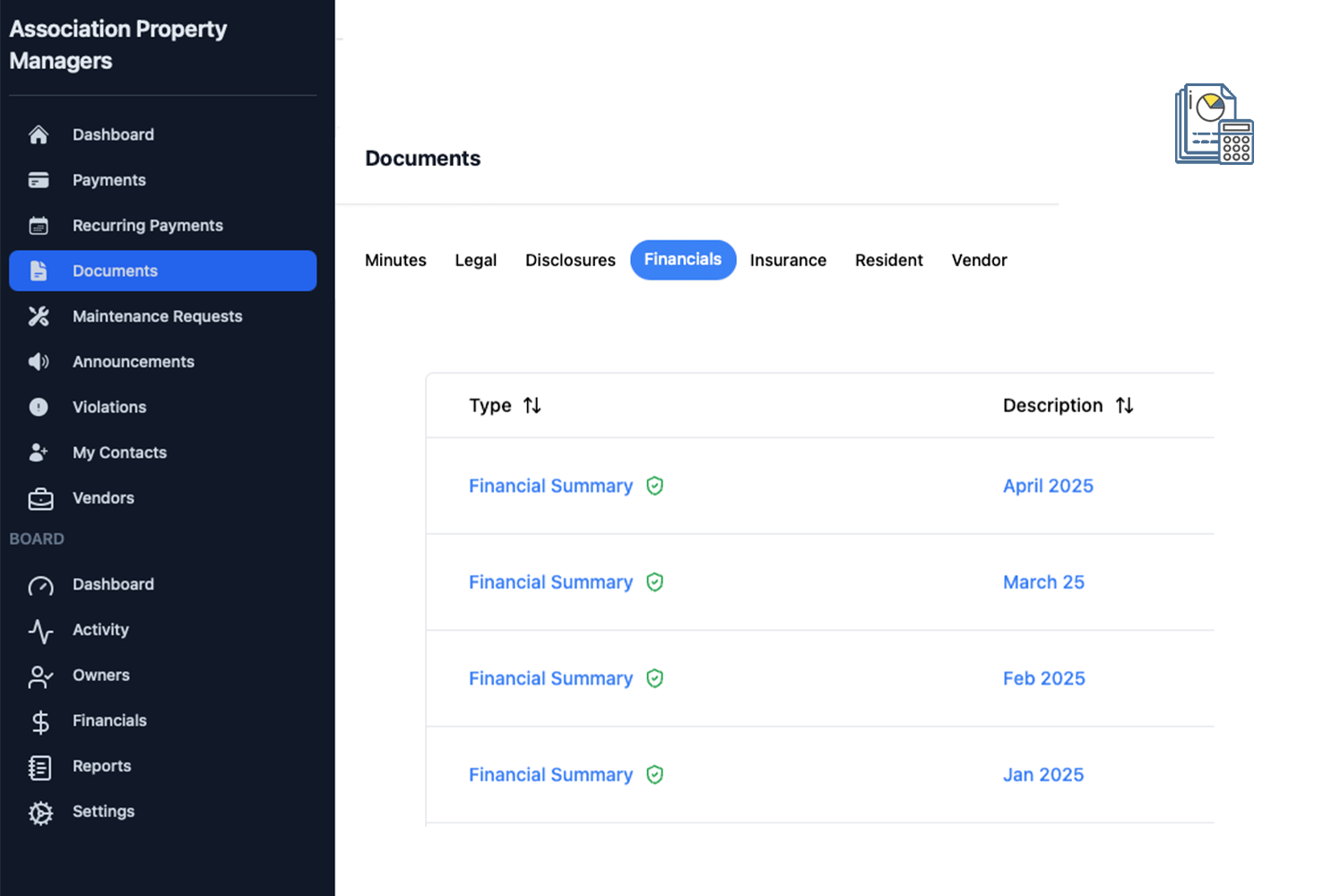Open Settings under the Board section
The width and height of the screenshot is (1332, 896).
tap(162, 812)
